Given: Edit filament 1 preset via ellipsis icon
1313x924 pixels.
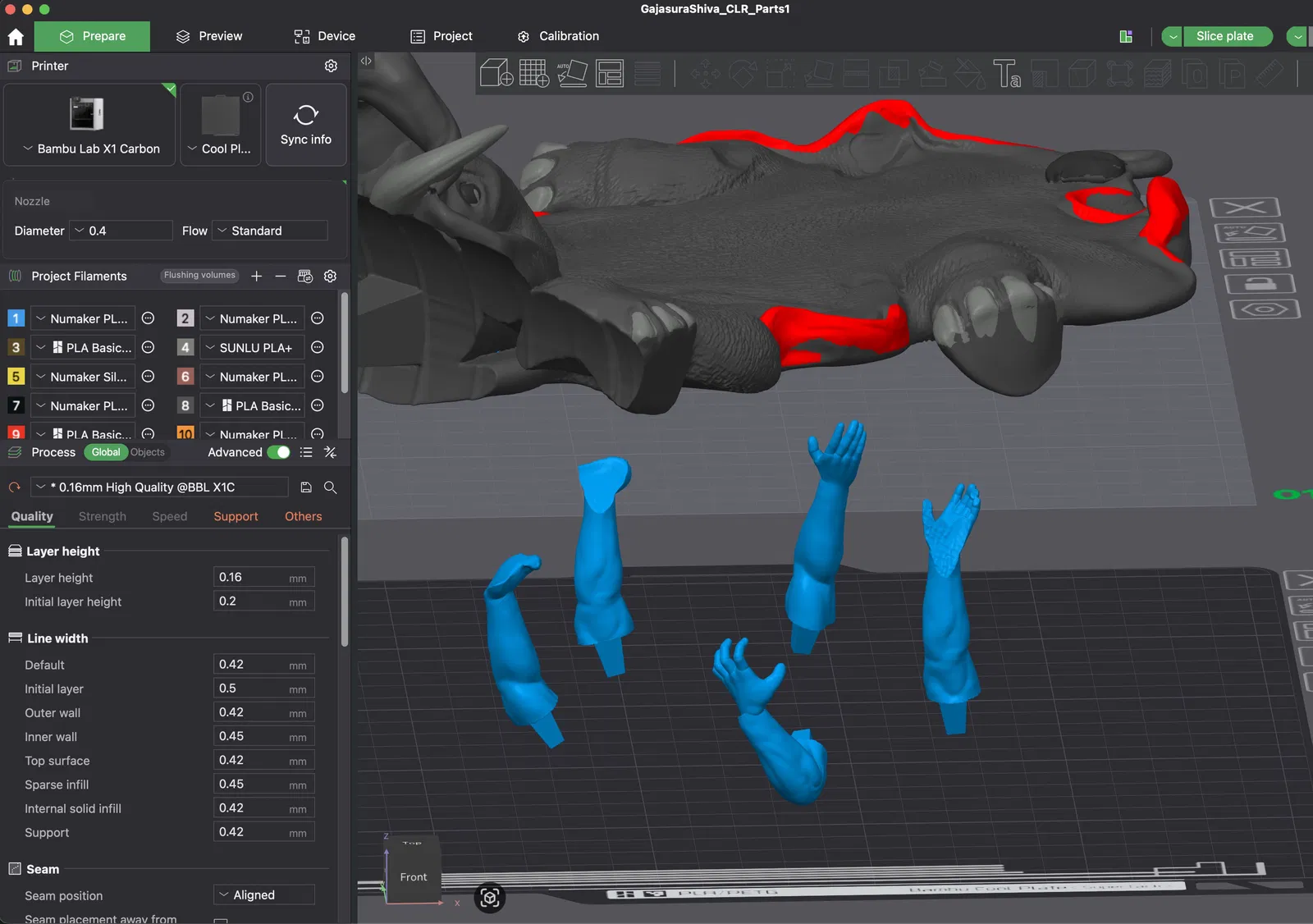Looking at the screenshot, I should coord(149,318).
